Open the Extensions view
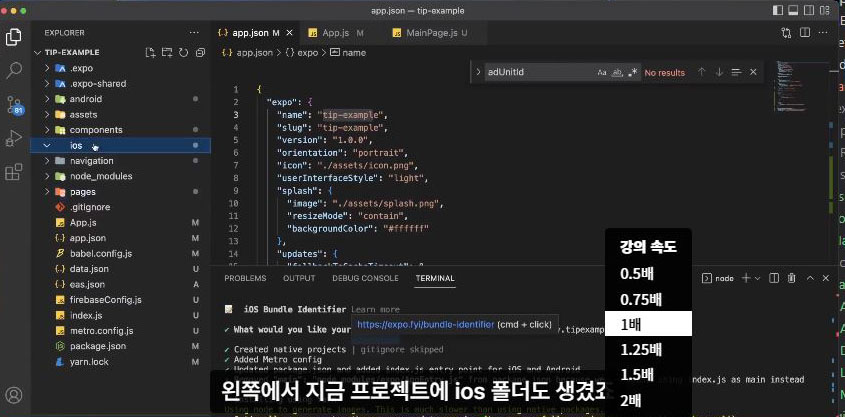 [13, 172]
